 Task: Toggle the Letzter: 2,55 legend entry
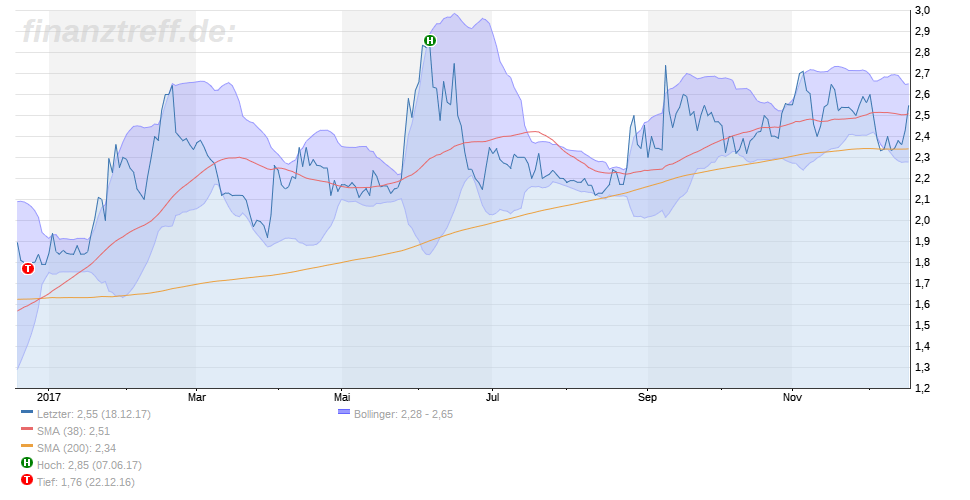pos(93,413)
